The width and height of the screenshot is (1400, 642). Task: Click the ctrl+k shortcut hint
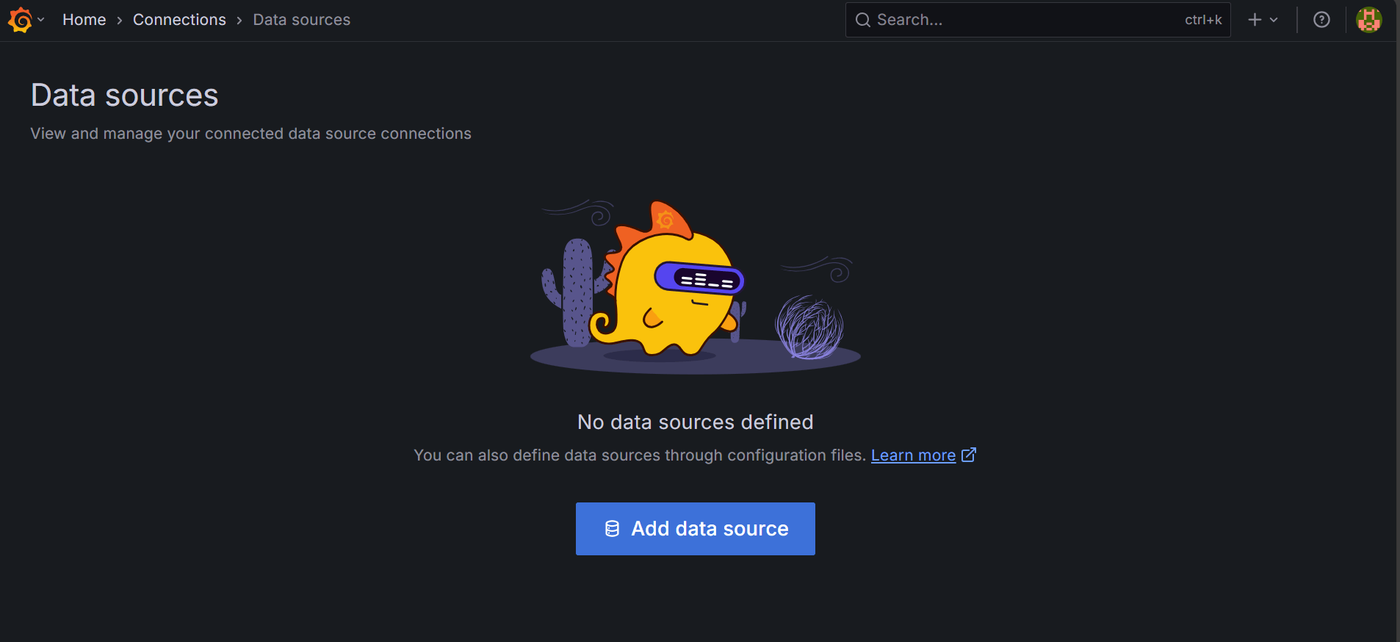pyautogui.click(x=1203, y=20)
